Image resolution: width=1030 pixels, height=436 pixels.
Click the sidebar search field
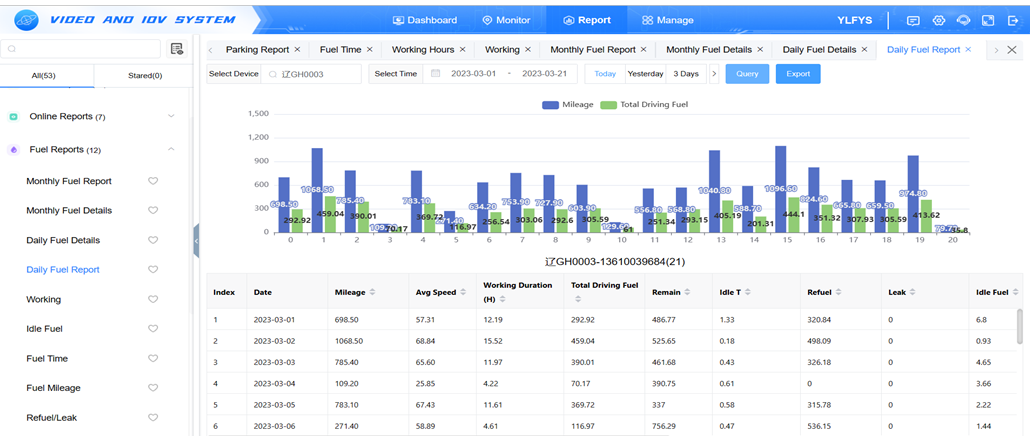click(80, 49)
